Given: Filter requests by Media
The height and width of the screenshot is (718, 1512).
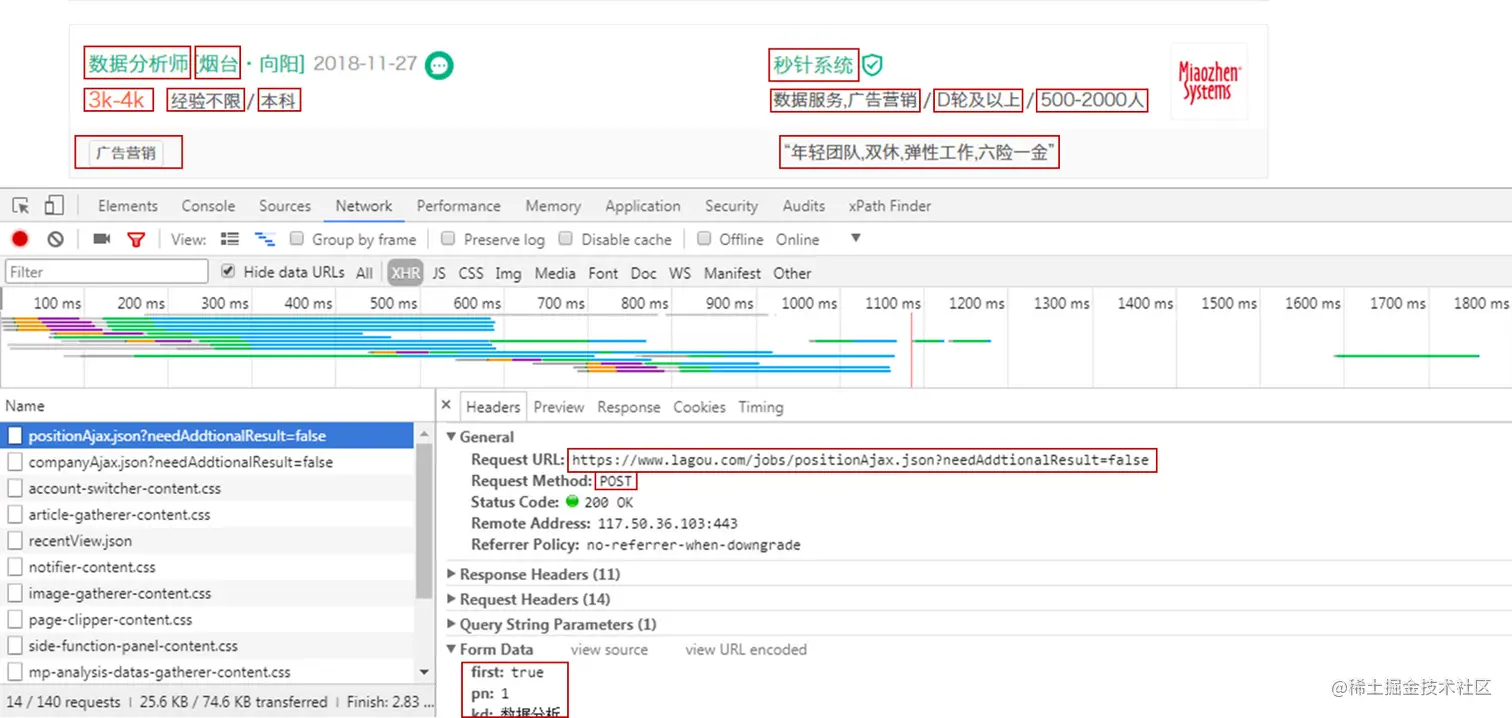Looking at the screenshot, I should (555, 273).
